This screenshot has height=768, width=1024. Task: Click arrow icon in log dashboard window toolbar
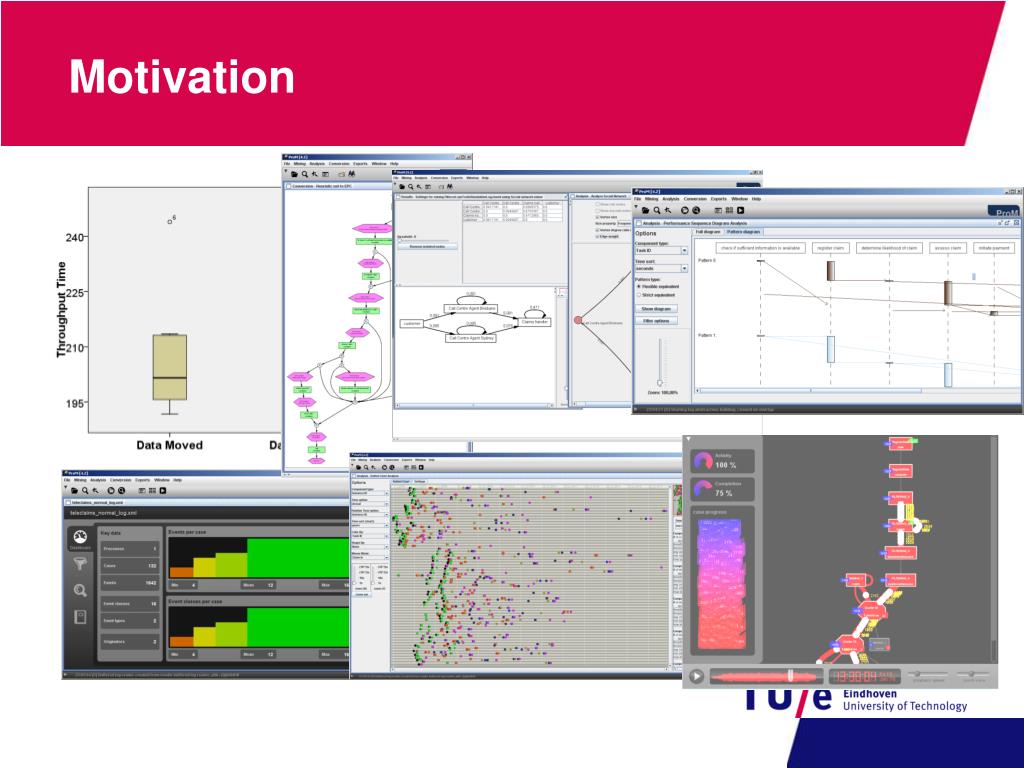(95, 490)
